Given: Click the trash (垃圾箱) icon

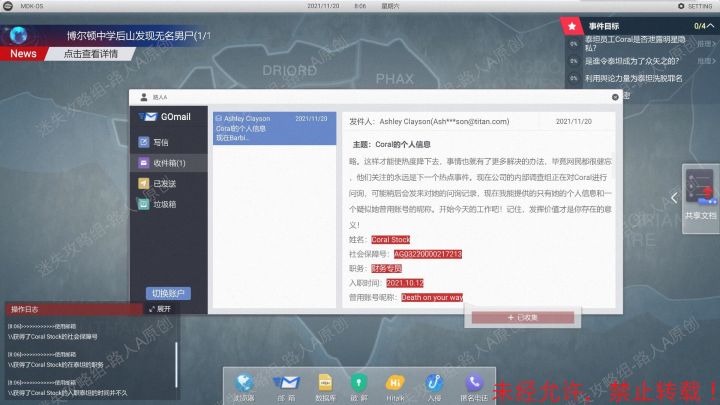Looking at the screenshot, I should 144,204.
